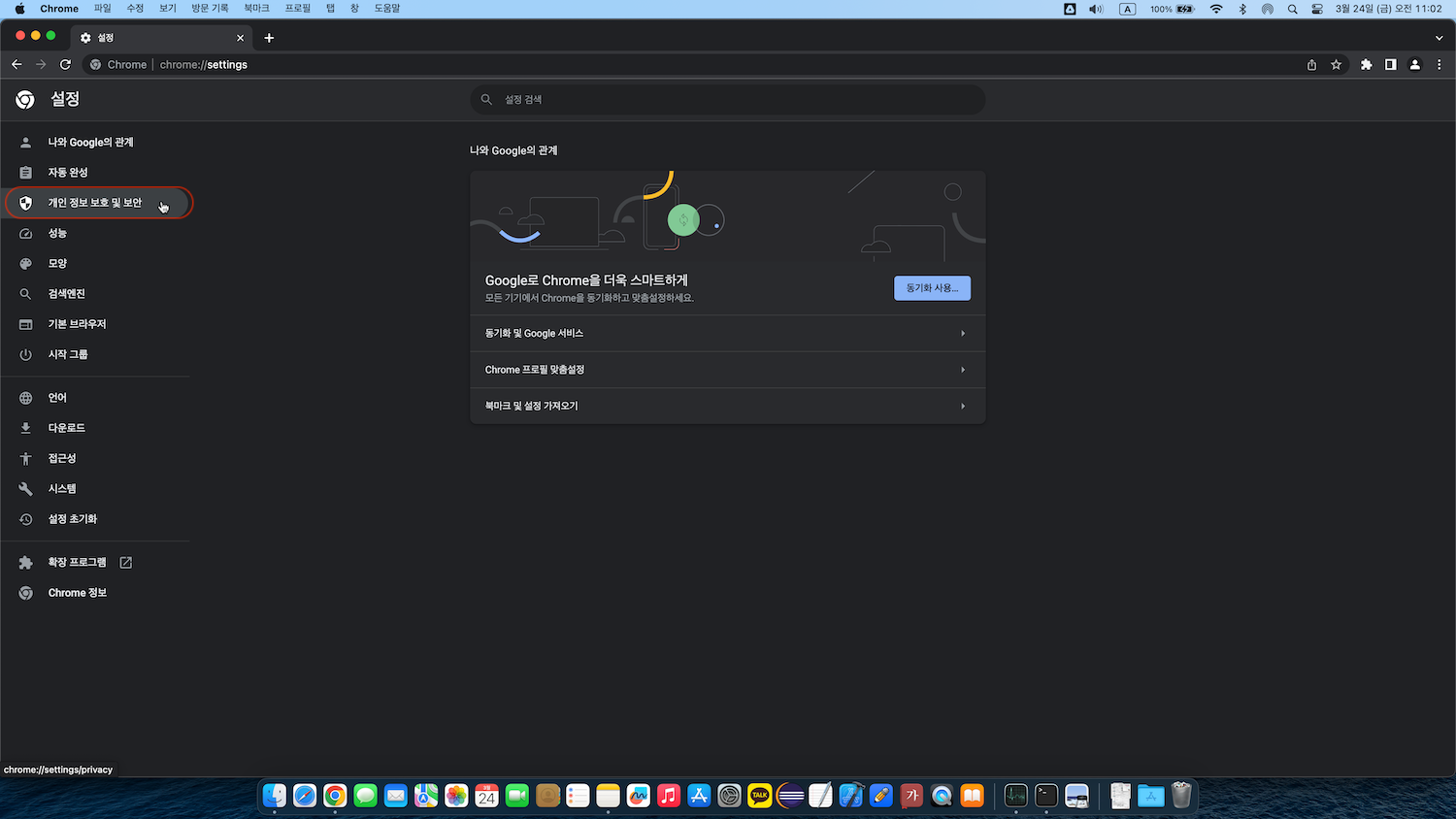Close the 설정 tab

coord(241,38)
